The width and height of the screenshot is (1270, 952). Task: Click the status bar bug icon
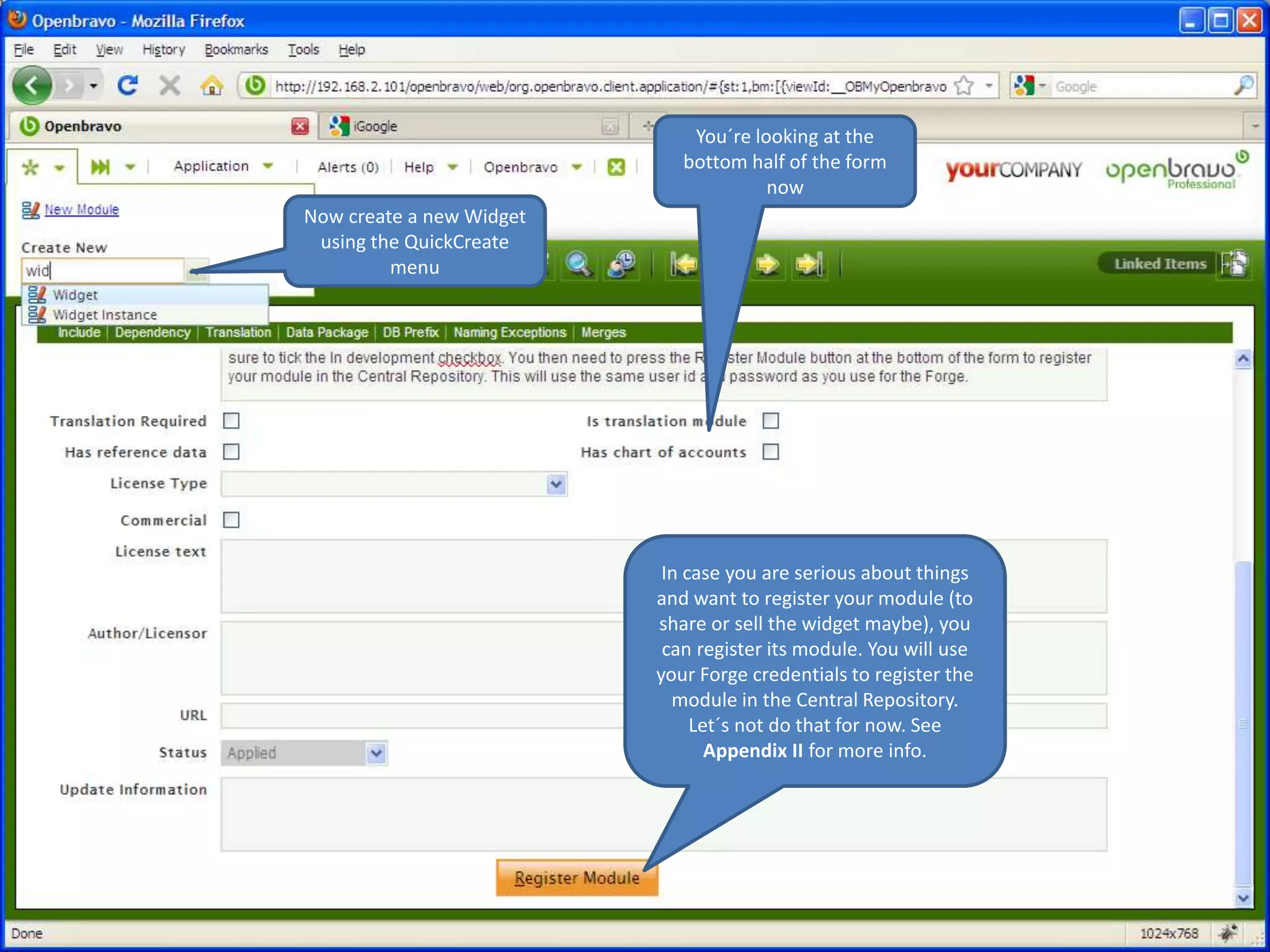coord(1228,932)
